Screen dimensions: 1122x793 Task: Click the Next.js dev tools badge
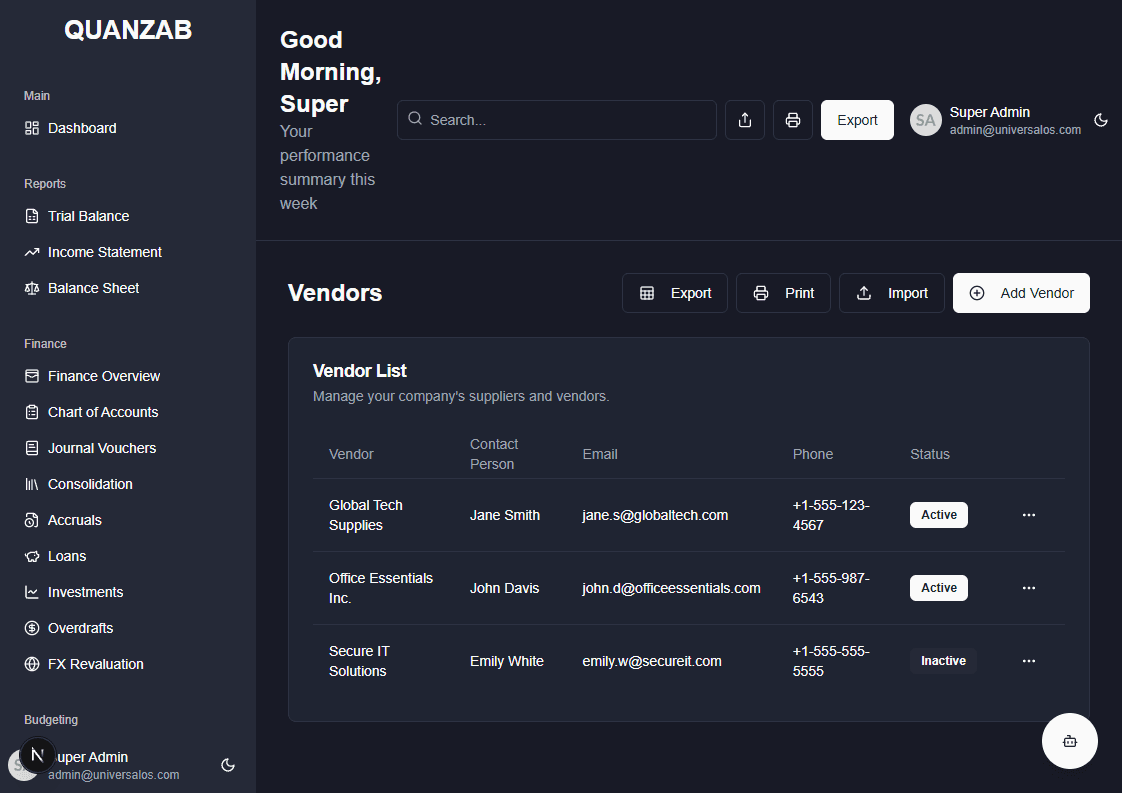(37, 754)
